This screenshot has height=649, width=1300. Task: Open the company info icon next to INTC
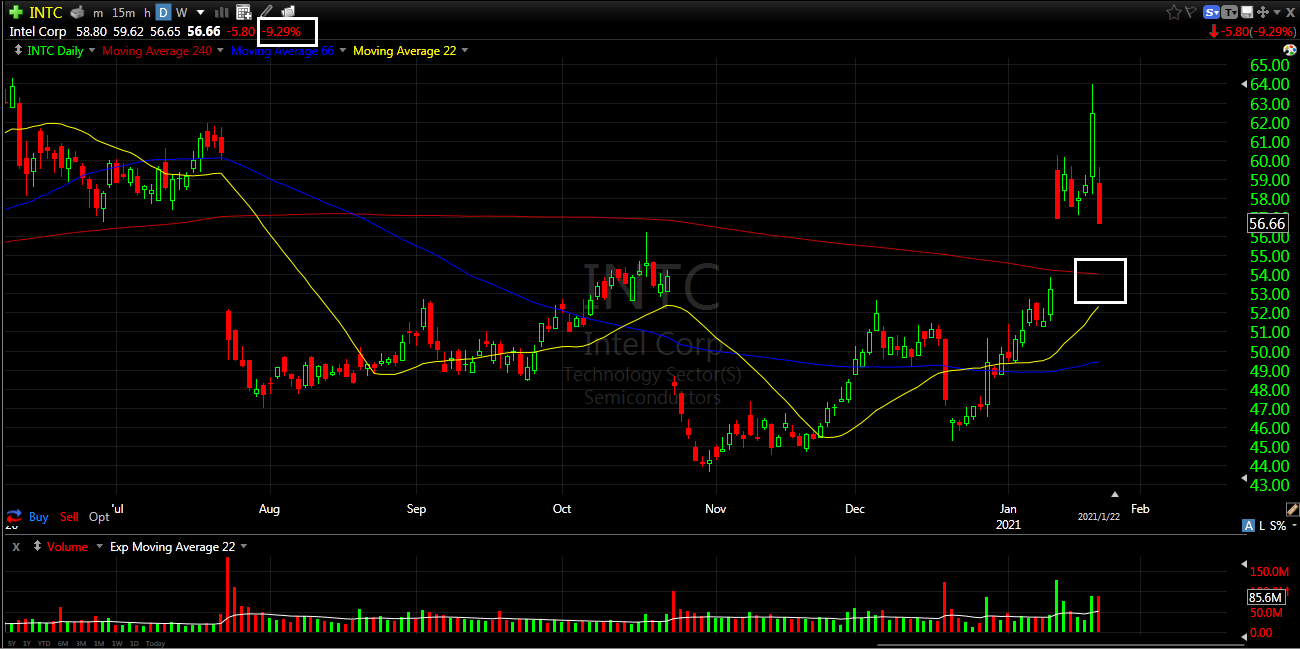[77, 13]
